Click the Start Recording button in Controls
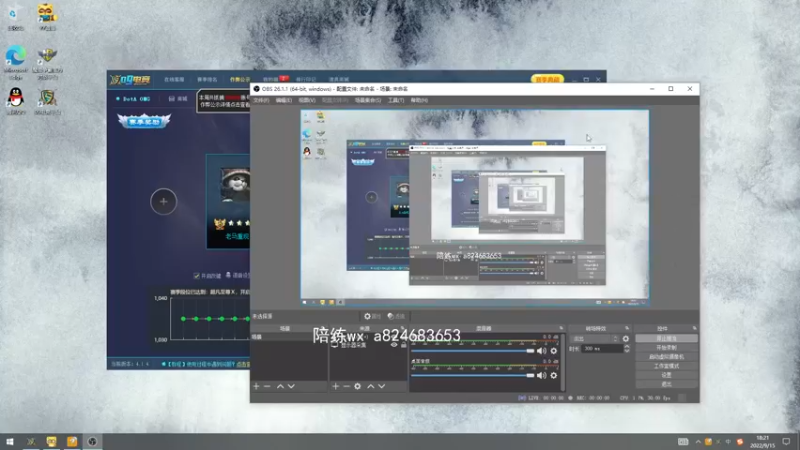This screenshot has width=800, height=450. [666, 347]
